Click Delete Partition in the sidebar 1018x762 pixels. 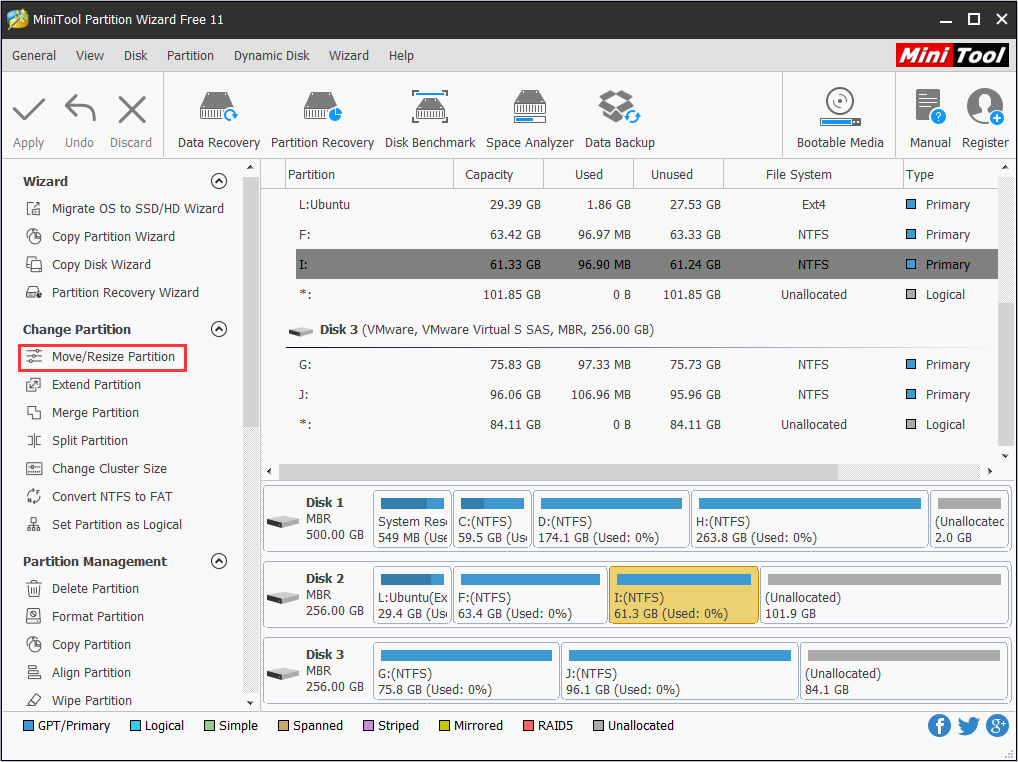pos(82,588)
